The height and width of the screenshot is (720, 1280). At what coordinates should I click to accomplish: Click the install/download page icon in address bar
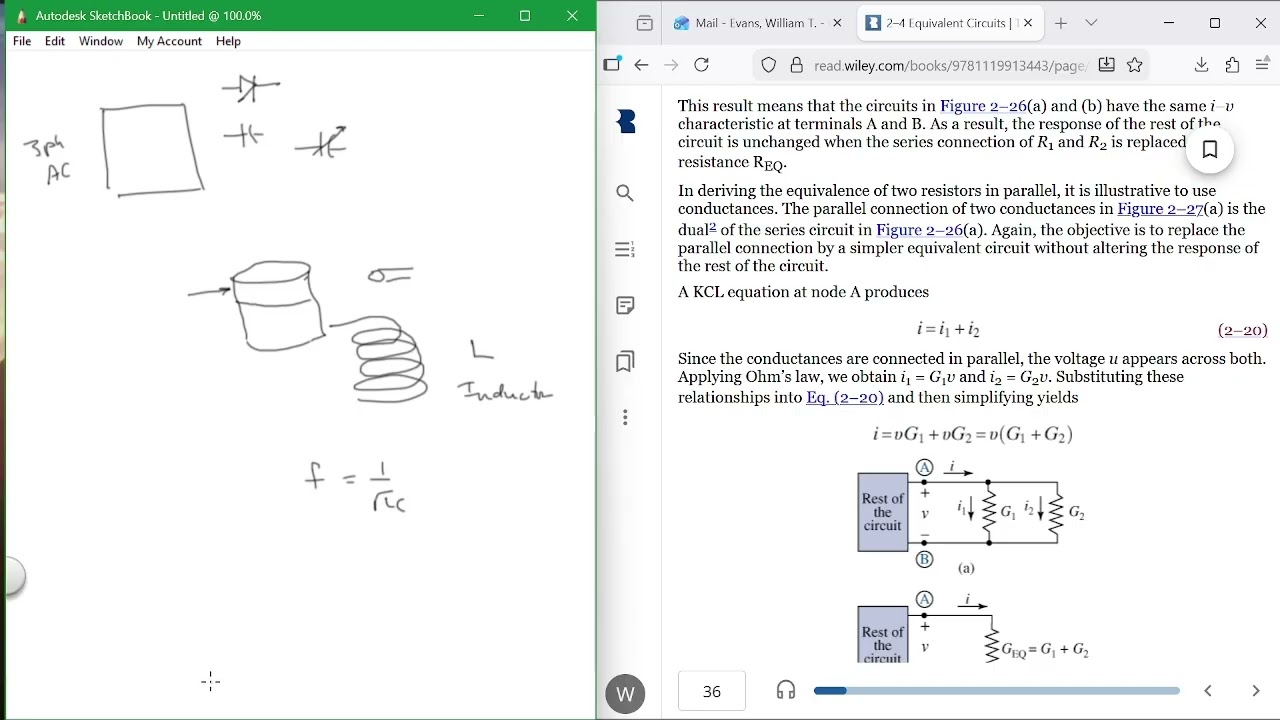click(1106, 65)
